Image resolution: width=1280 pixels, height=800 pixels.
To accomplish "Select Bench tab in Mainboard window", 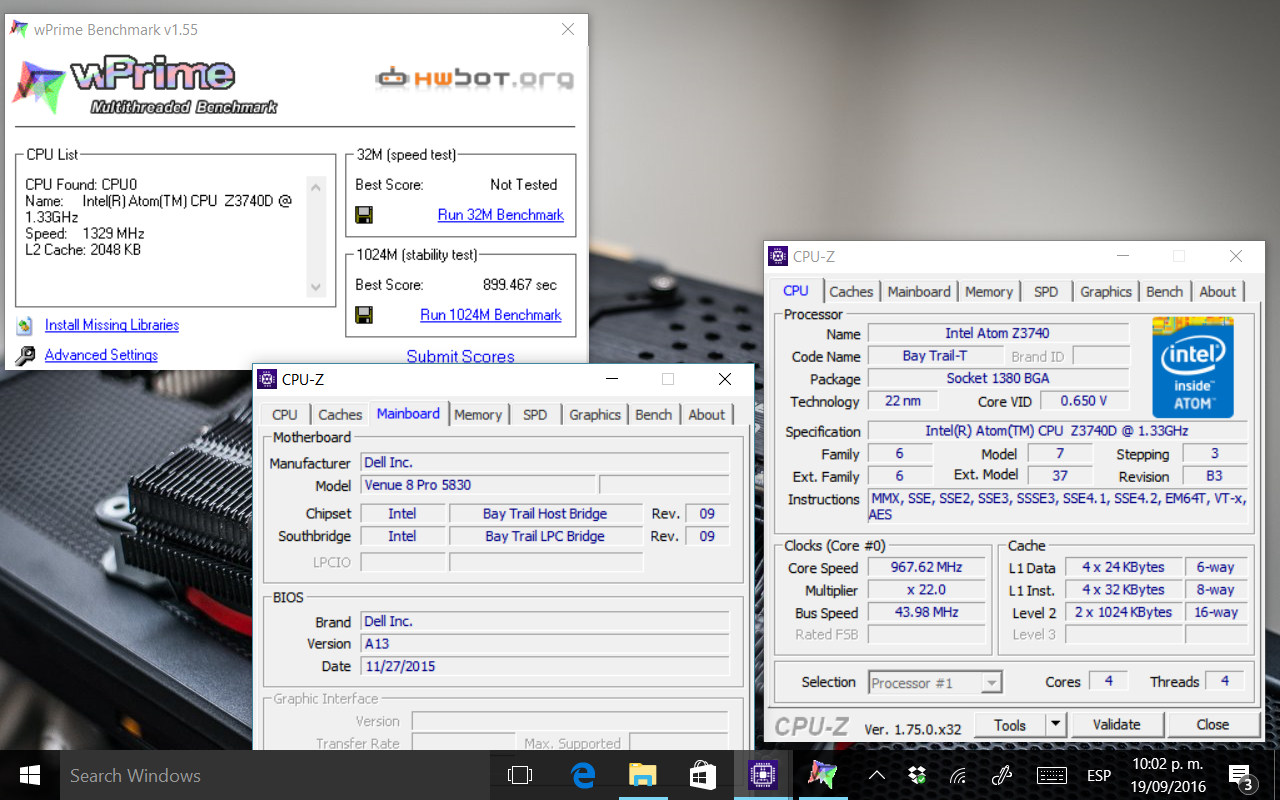I will (654, 414).
